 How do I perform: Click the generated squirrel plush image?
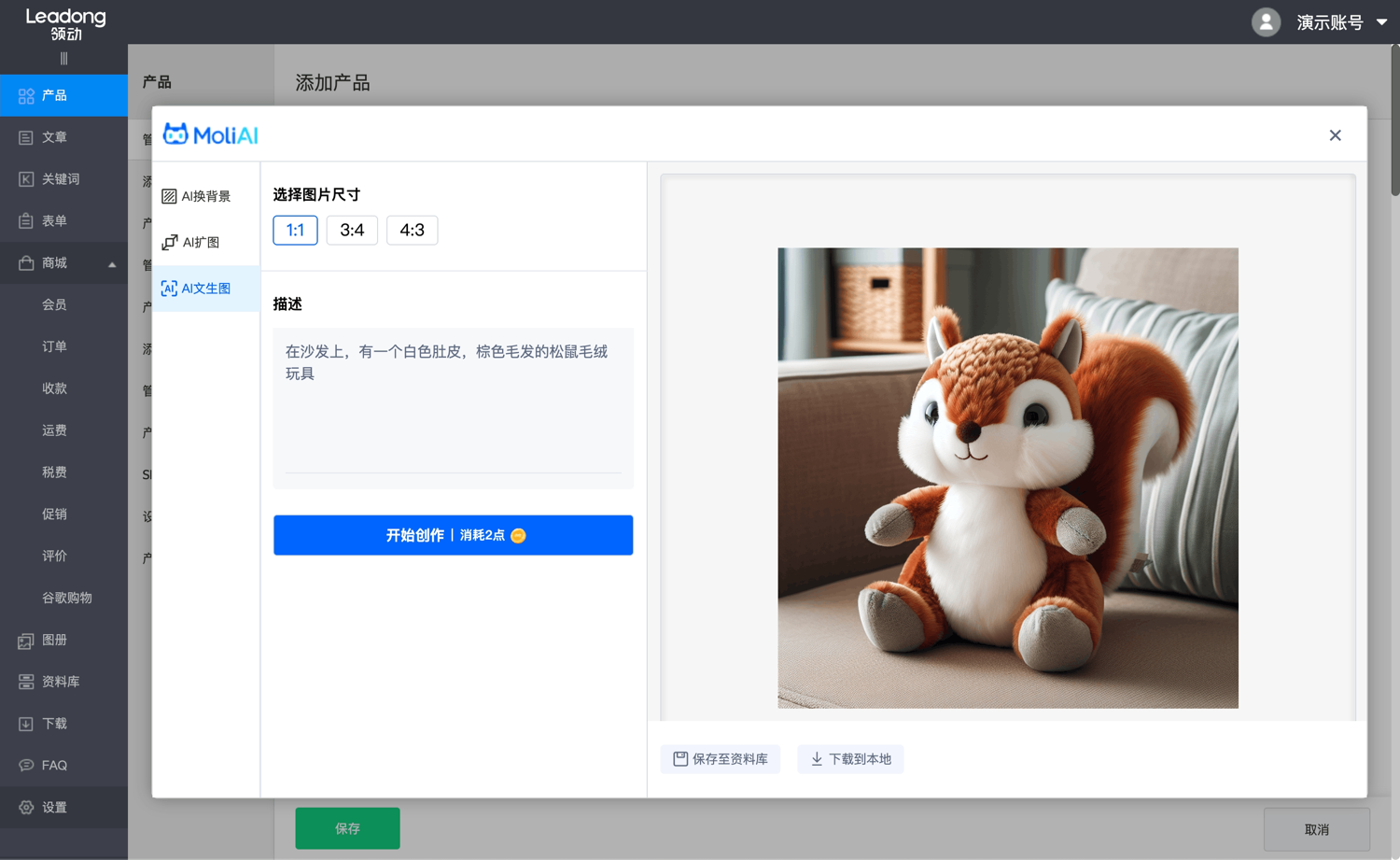click(1008, 478)
